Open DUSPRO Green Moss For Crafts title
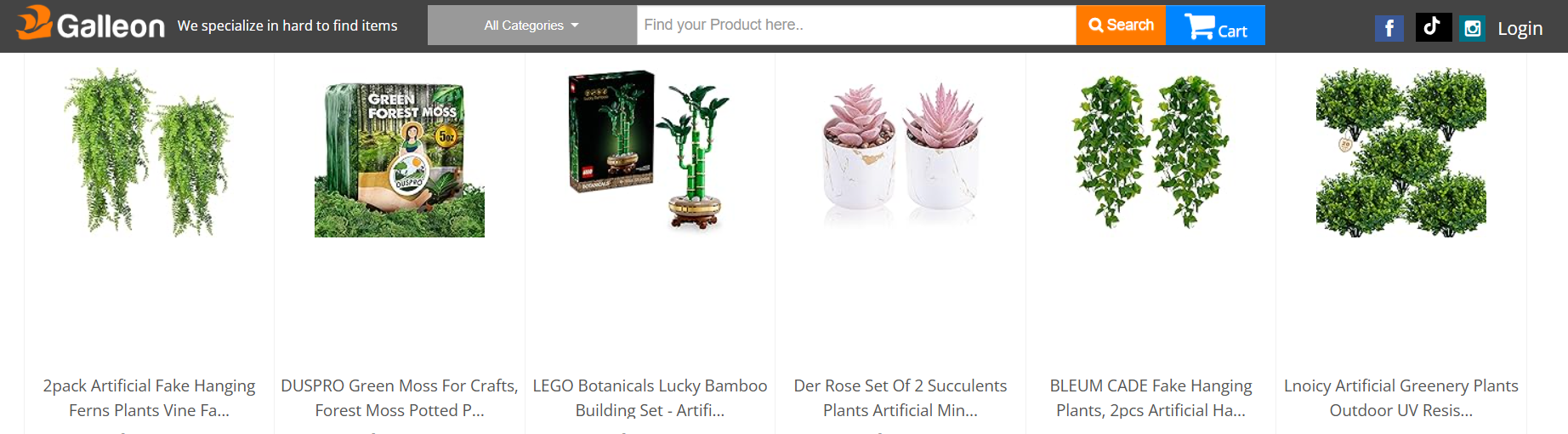This screenshot has height=434, width=1568. 400,398
